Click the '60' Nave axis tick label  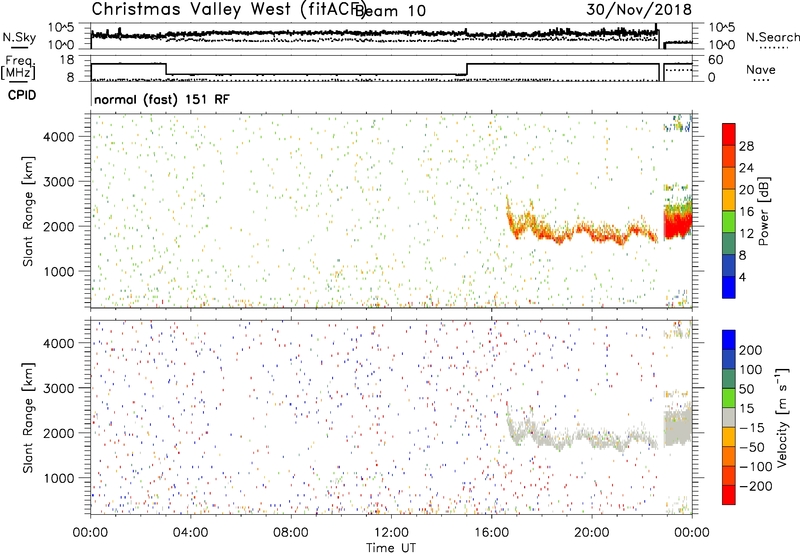tap(715, 60)
